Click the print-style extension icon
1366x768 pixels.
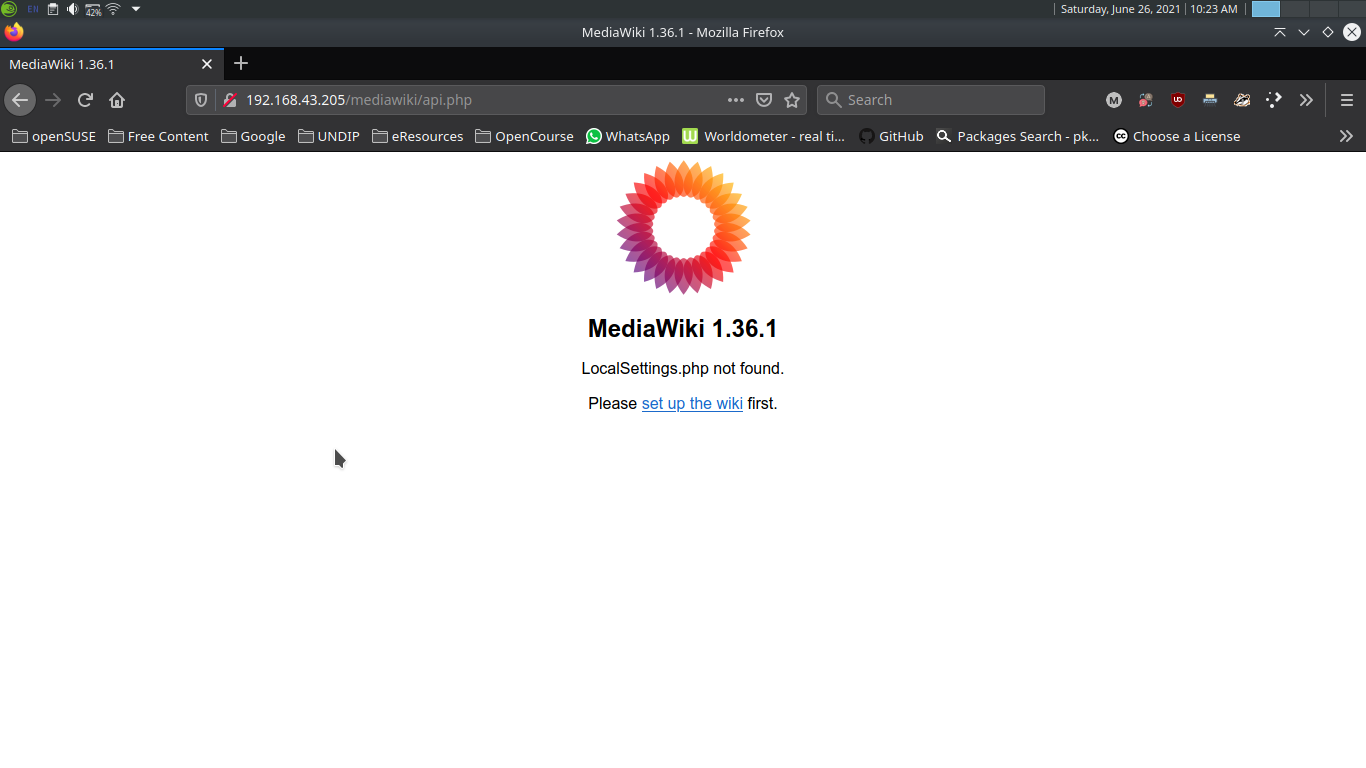click(1210, 100)
